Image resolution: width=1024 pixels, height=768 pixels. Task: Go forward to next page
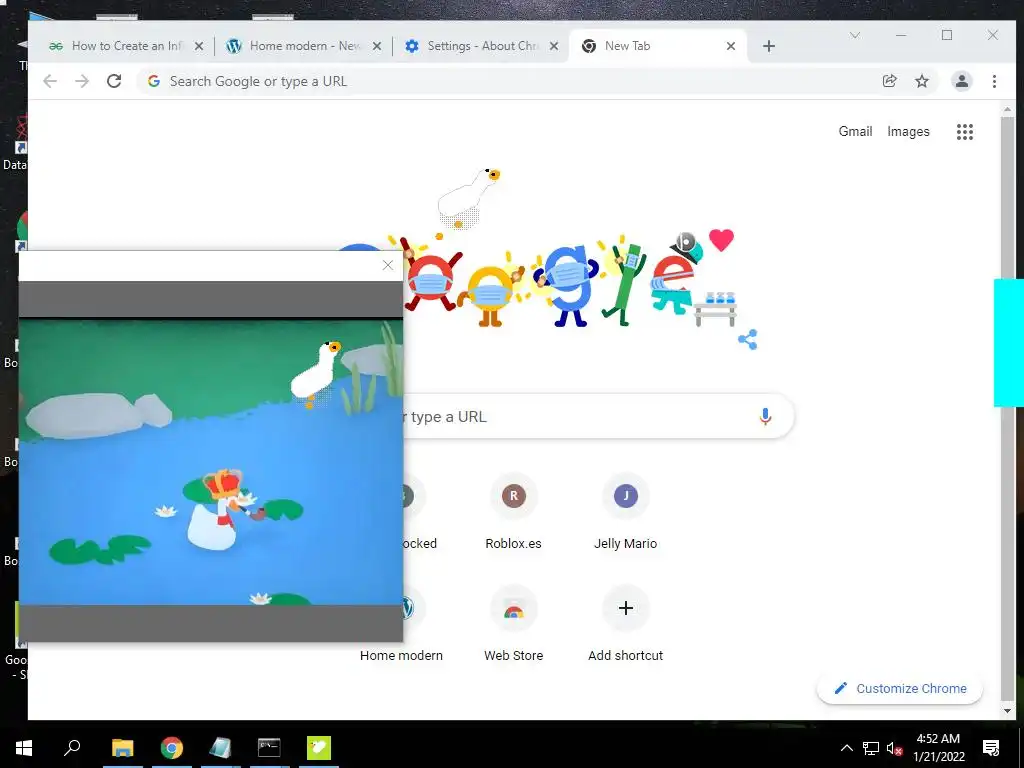(82, 81)
